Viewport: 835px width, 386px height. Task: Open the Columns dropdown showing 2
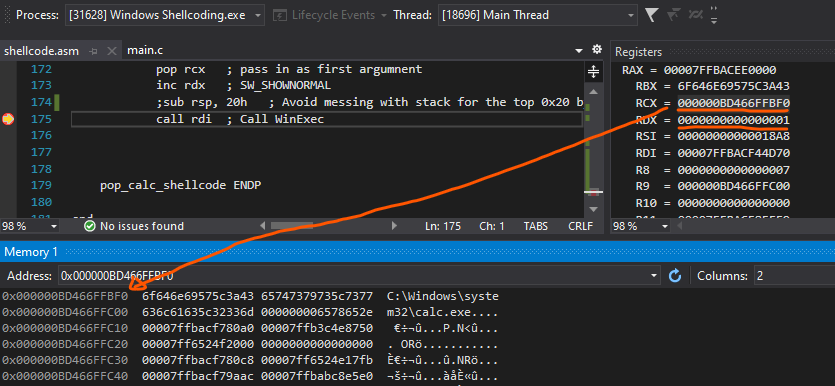[x=795, y=276]
